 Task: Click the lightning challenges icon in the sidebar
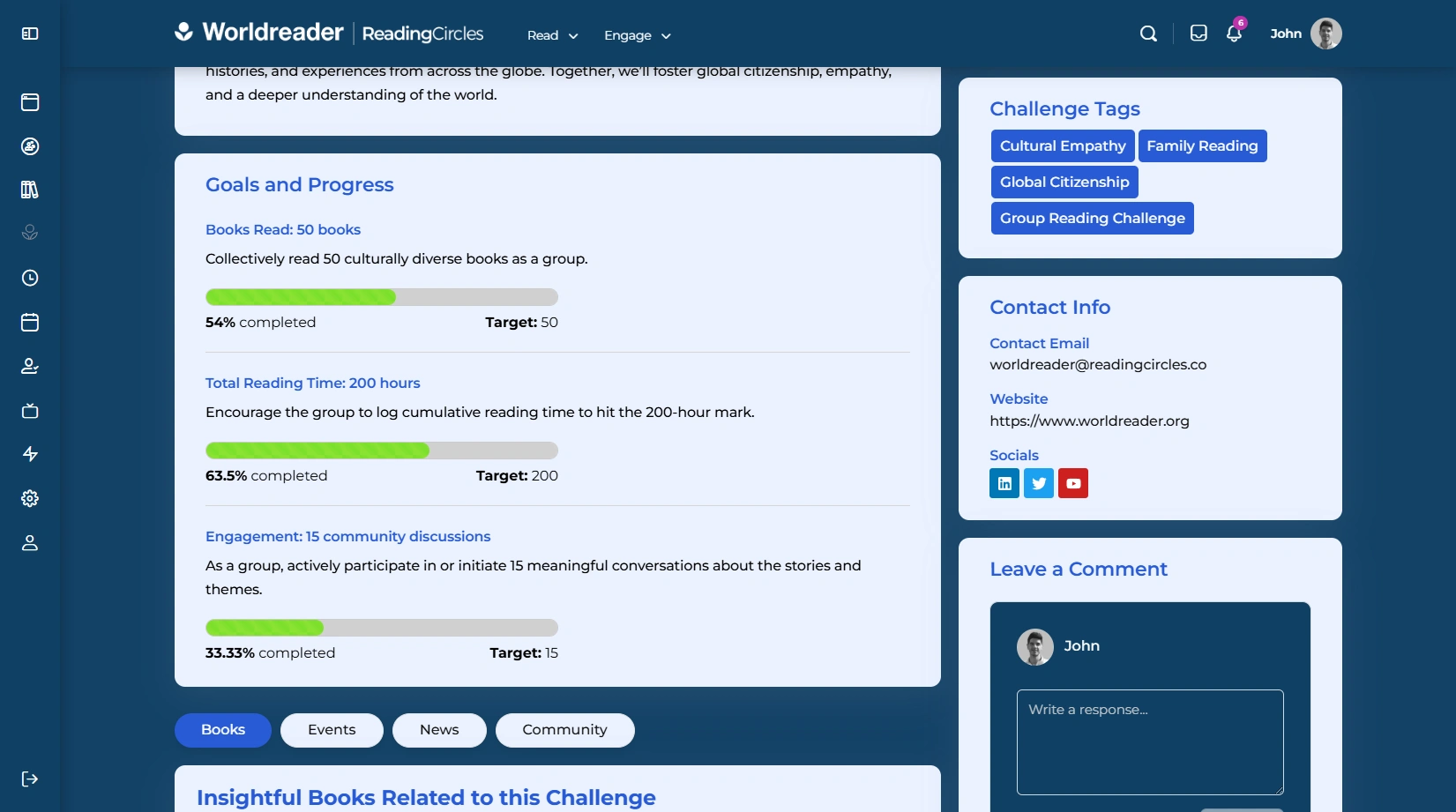(30, 454)
